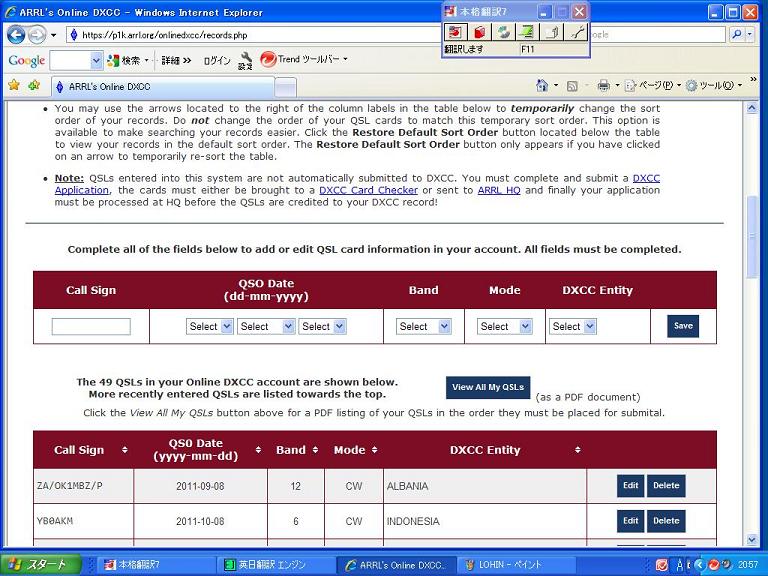The image size is (768, 576).
Task: Click the Trend toolbar logo icon
Action: point(268,60)
